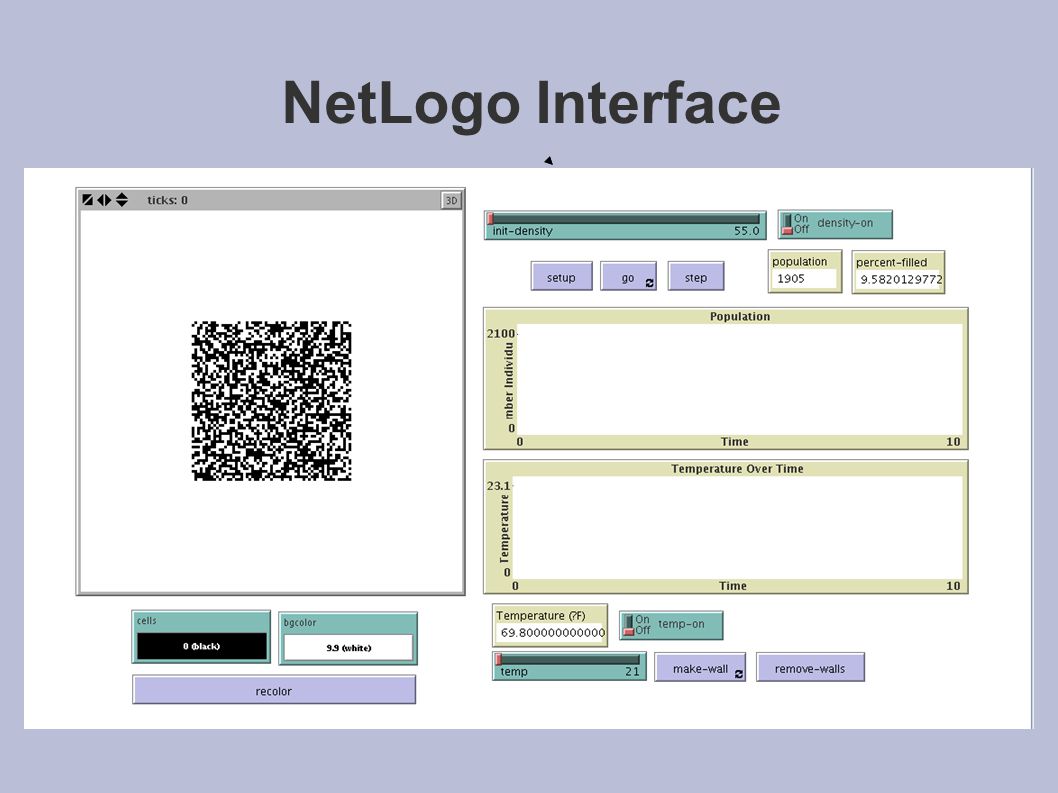
Task: Click the 23.1 y-axis maximum on temperature plot
Action: pos(499,485)
